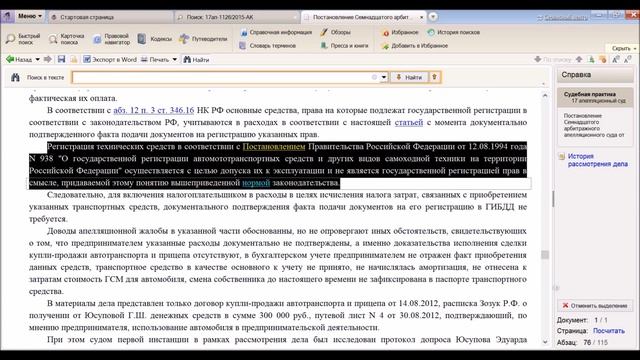The height and width of the screenshot is (360, 640).
Task: Open the Избранное list
Action: (x=400, y=32)
